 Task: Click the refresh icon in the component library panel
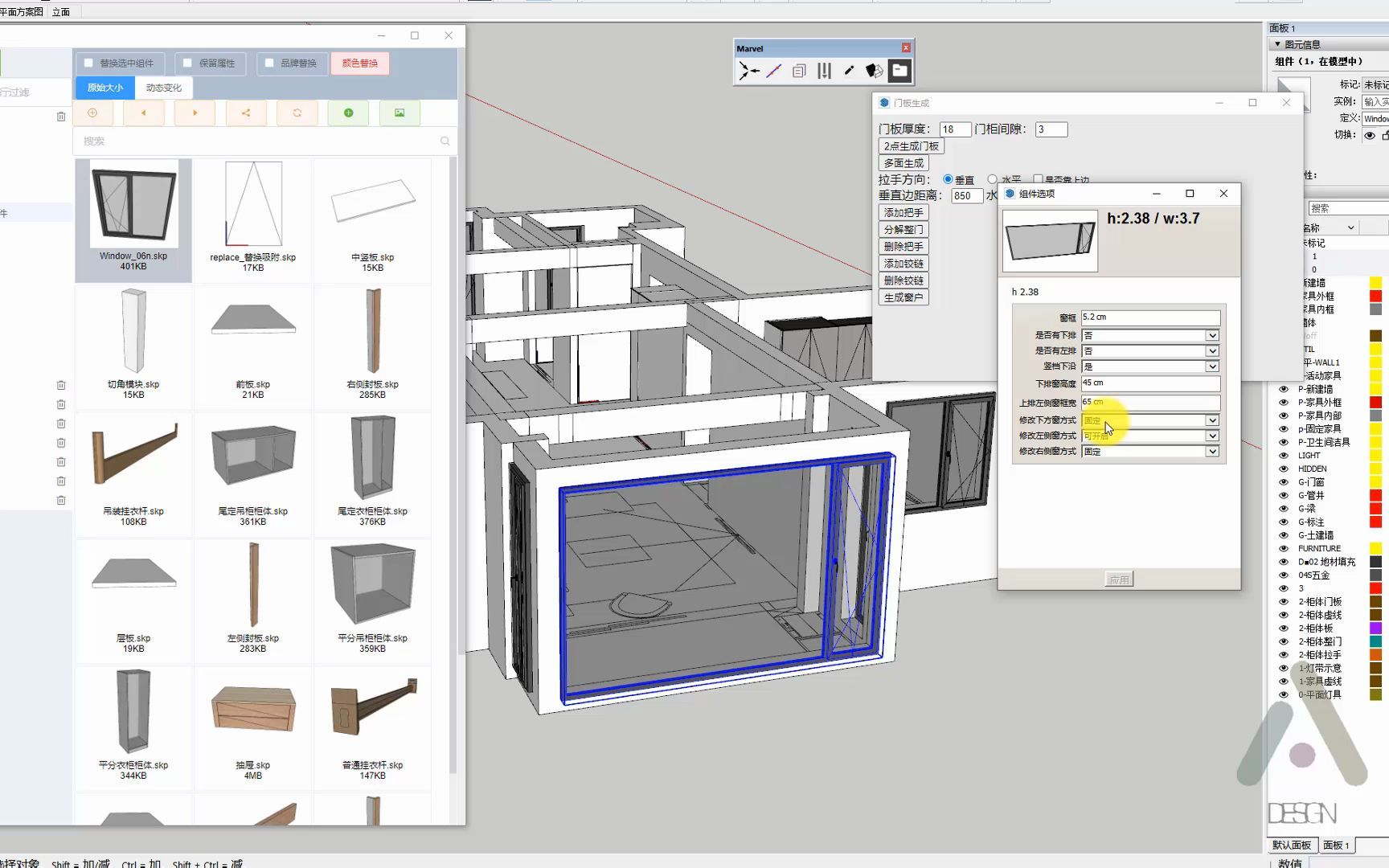297,113
